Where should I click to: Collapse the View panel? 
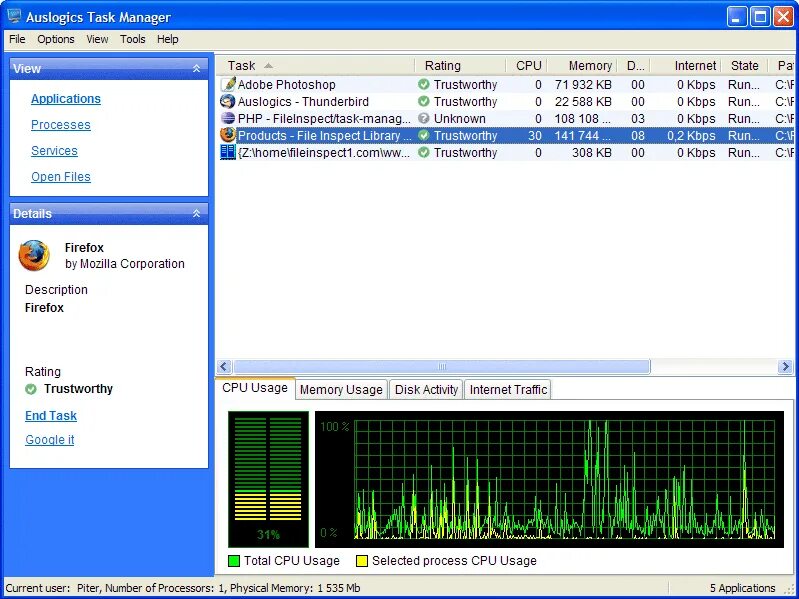(196, 68)
